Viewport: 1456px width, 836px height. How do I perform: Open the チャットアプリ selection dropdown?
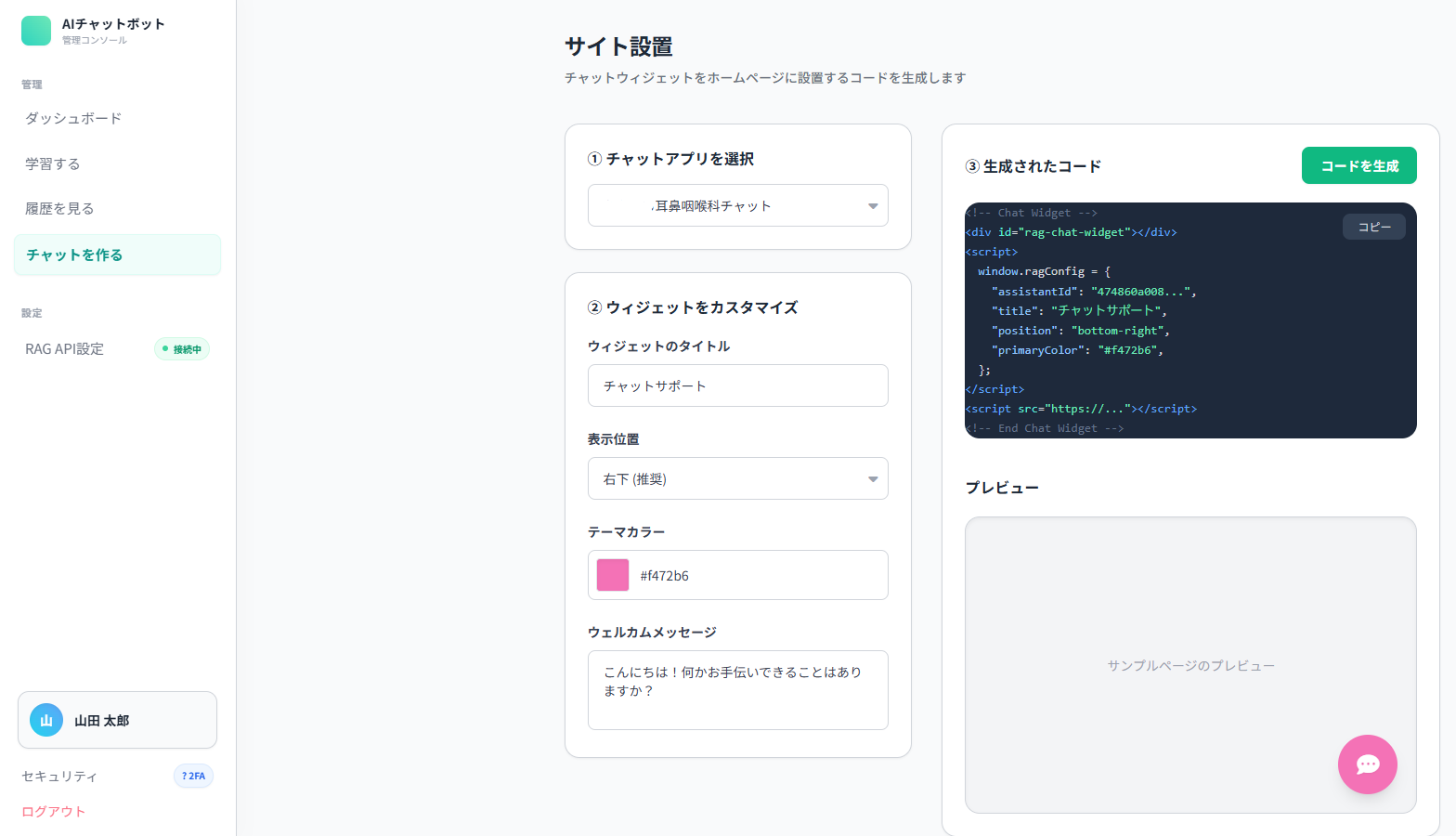pyautogui.click(x=737, y=205)
